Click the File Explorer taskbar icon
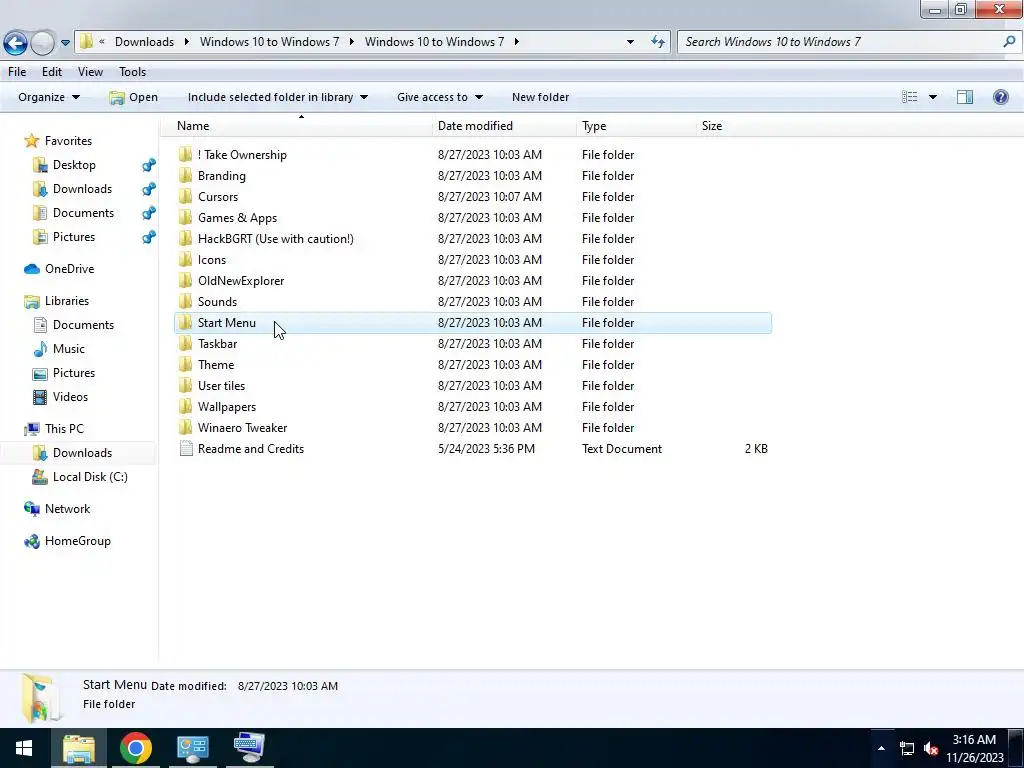This screenshot has height=768, width=1024. click(x=79, y=748)
